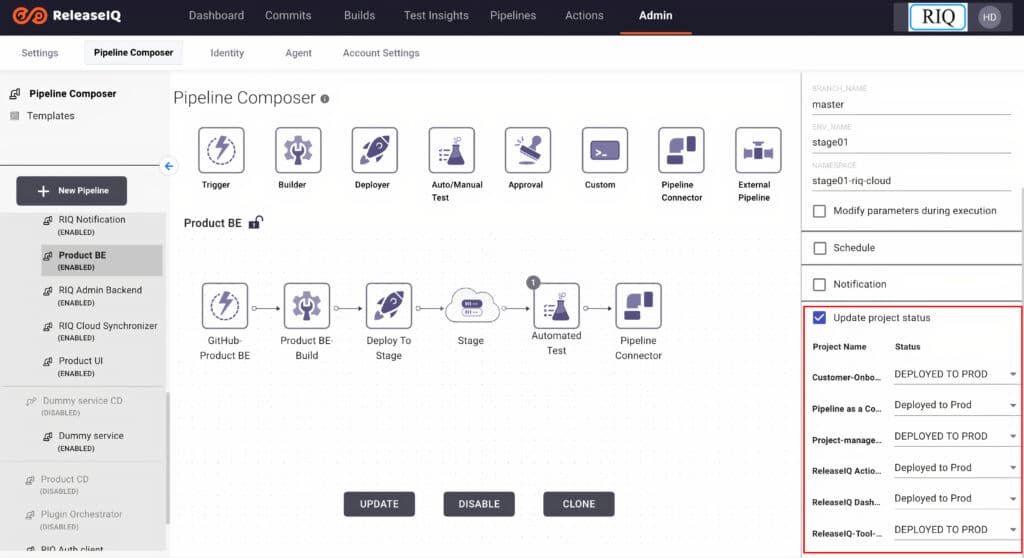Switch to the Settings tab
1024x558 pixels.
click(x=40, y=53)
